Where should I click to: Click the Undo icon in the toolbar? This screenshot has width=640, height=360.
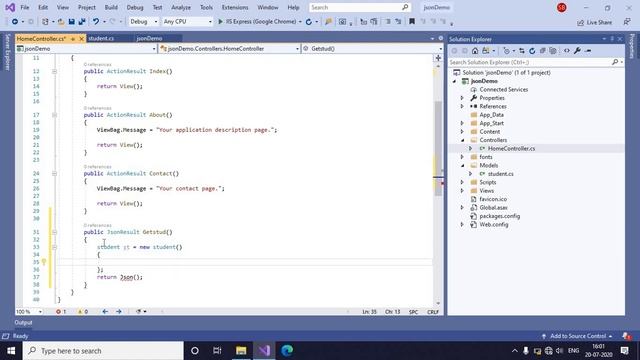click(x=96, y=22)
